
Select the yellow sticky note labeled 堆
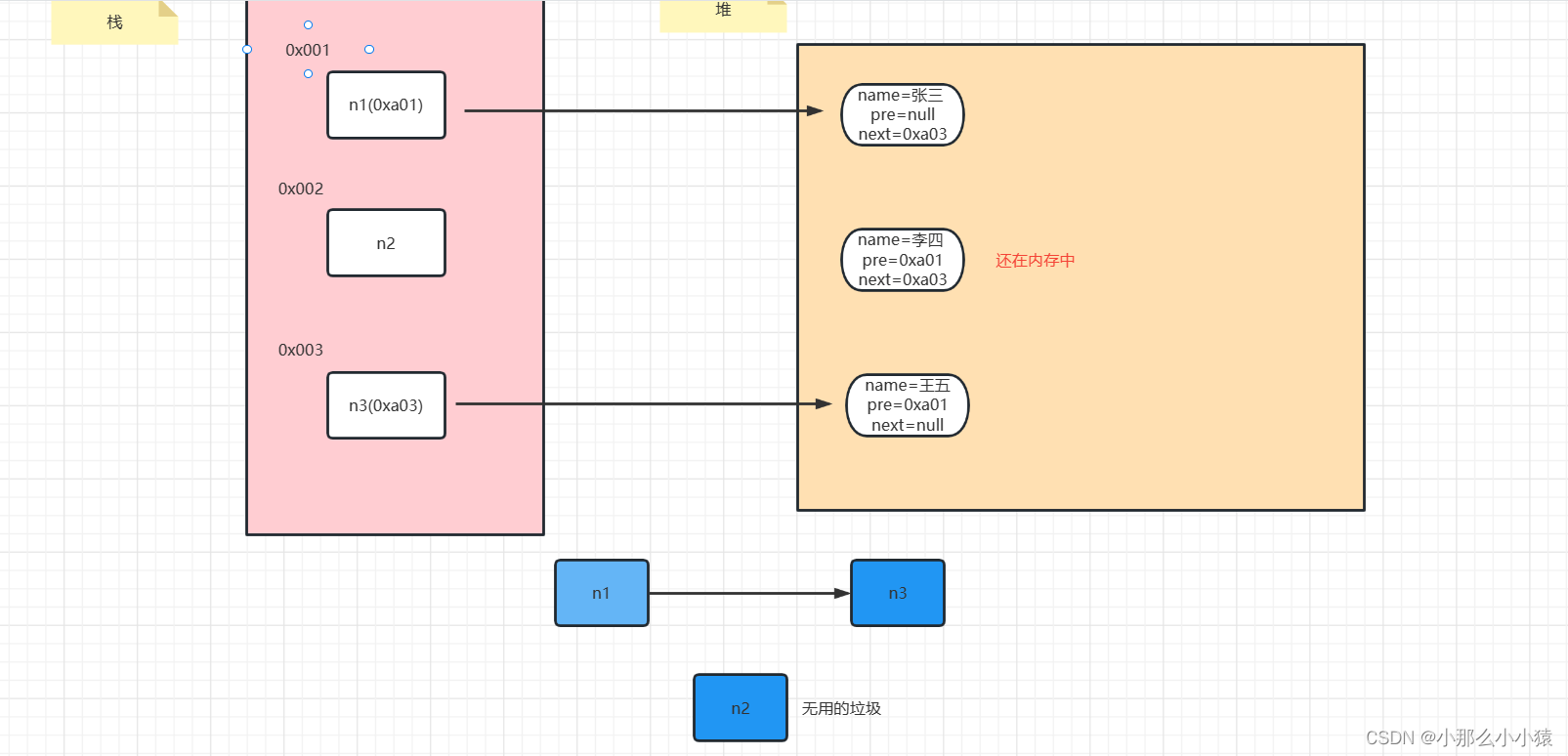723,16
